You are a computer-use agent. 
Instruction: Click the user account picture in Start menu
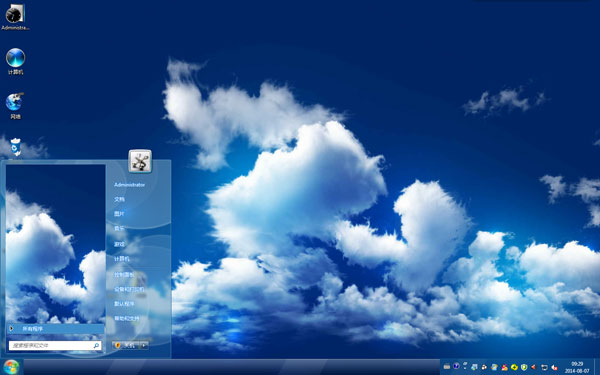click(140, 161)
